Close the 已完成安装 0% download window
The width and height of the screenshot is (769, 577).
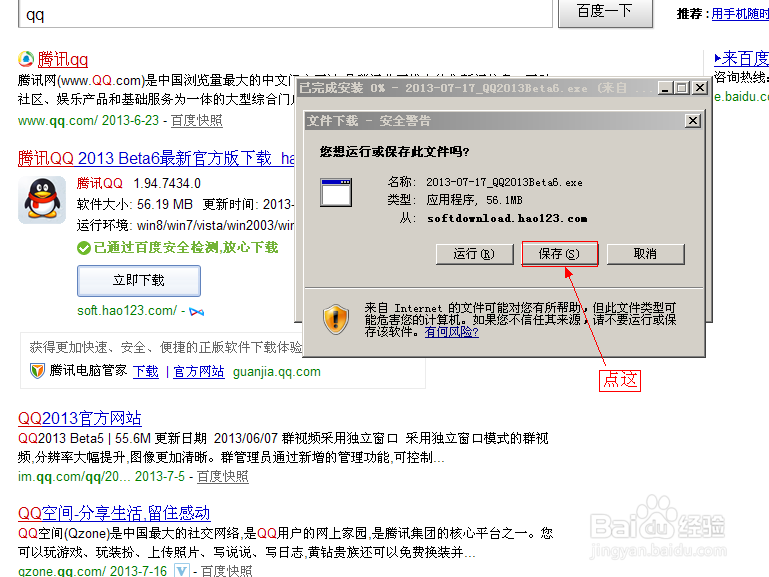coord(699,88)
